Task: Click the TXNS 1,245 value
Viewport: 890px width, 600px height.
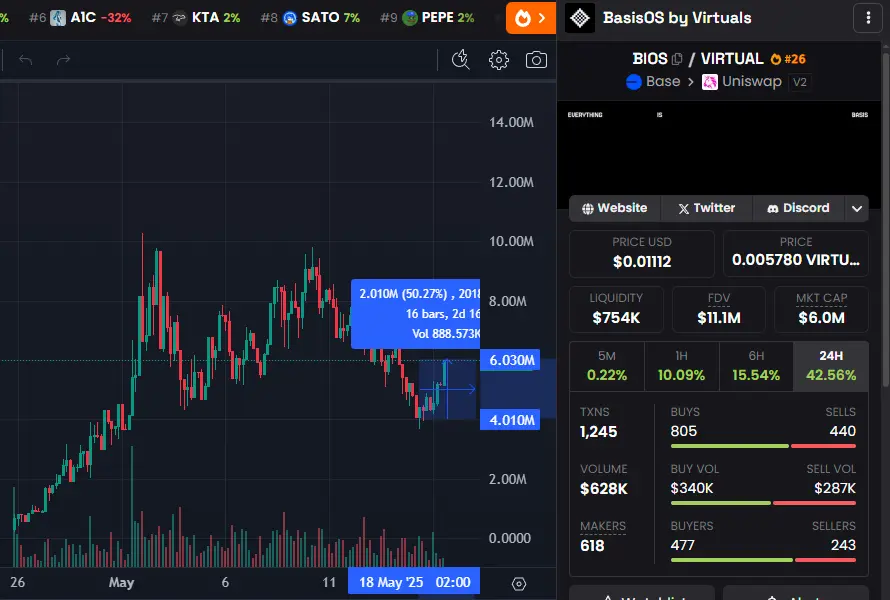Action: pos(598,432)
